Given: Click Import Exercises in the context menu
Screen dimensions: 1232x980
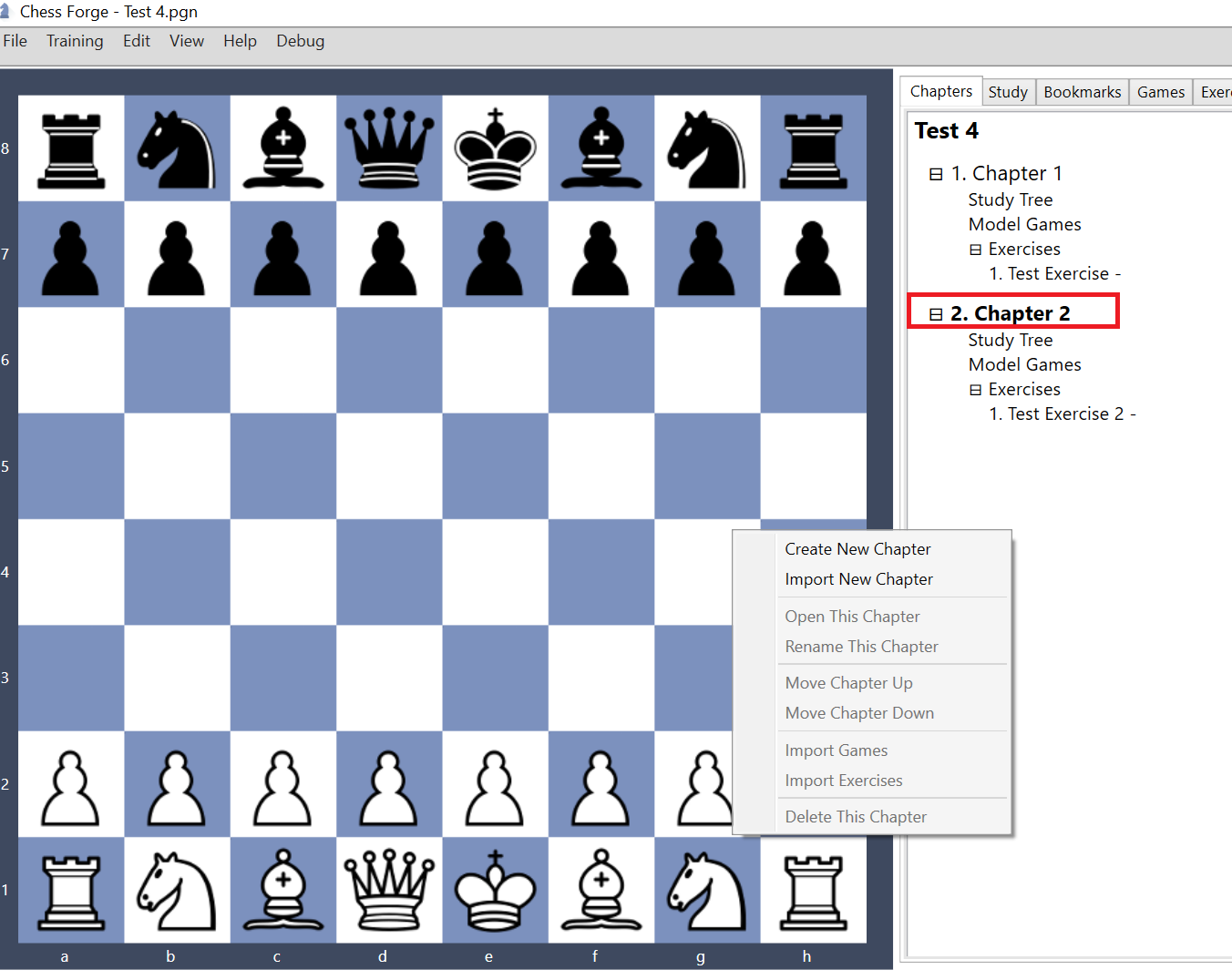Looking at the screenshot, I should tap(843, 781).
